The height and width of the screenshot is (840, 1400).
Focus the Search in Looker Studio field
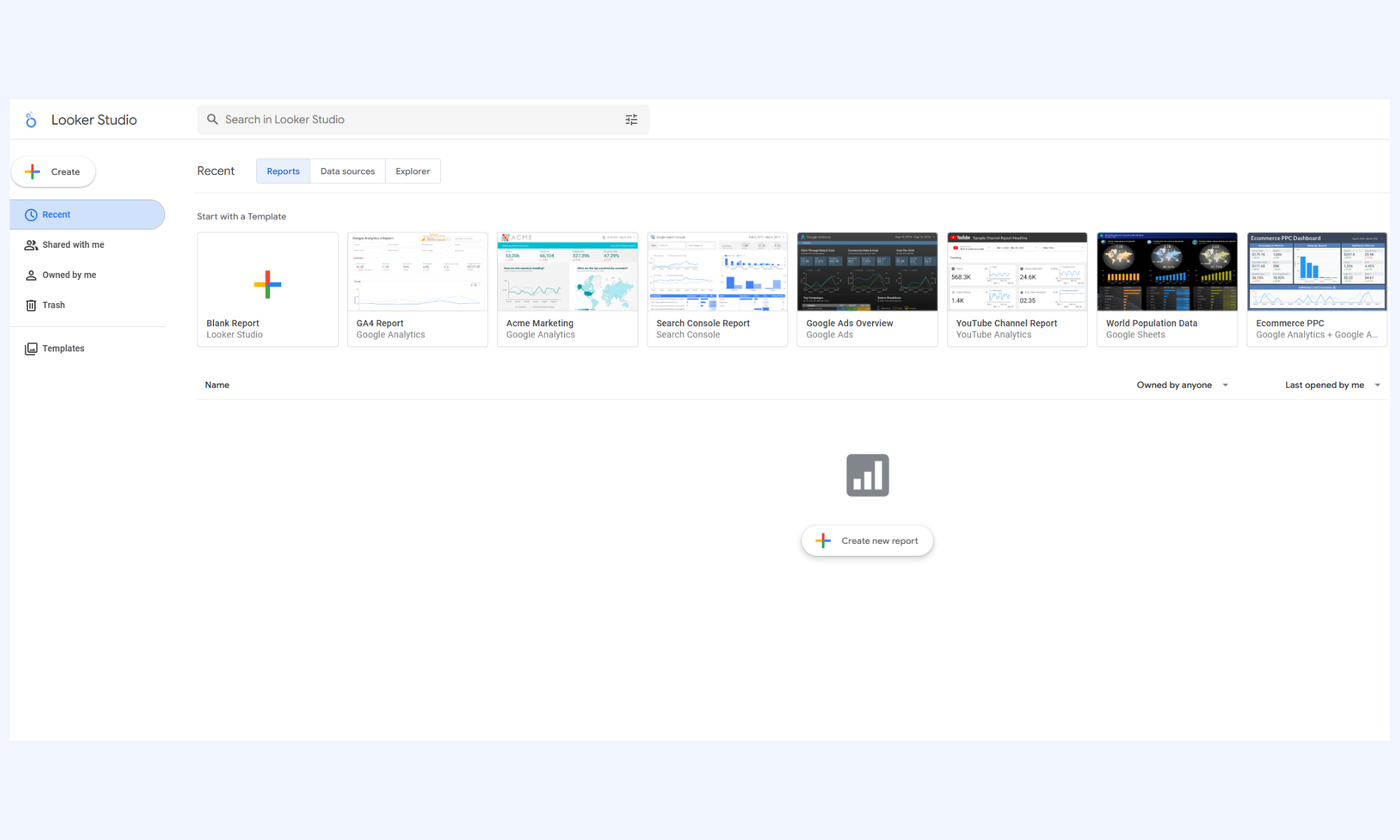pos(423,120)
